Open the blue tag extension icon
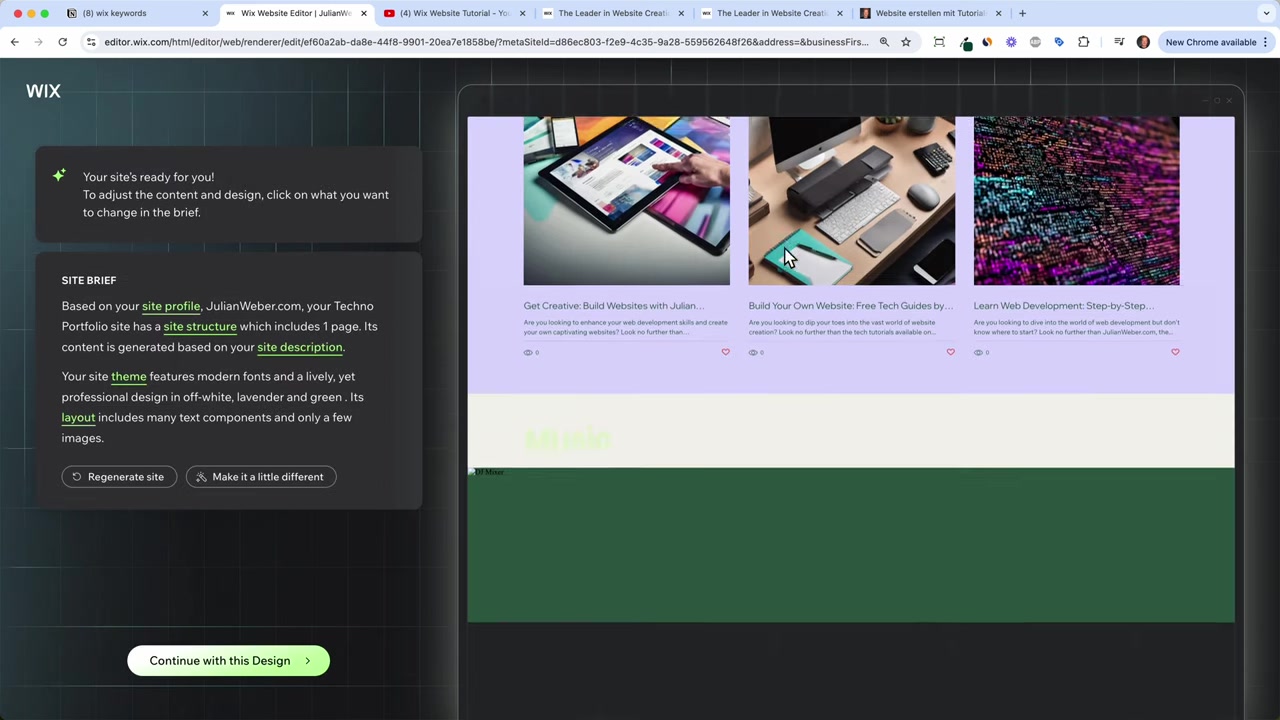The height and width of the screenshot is (720, 1280). 1059,42
